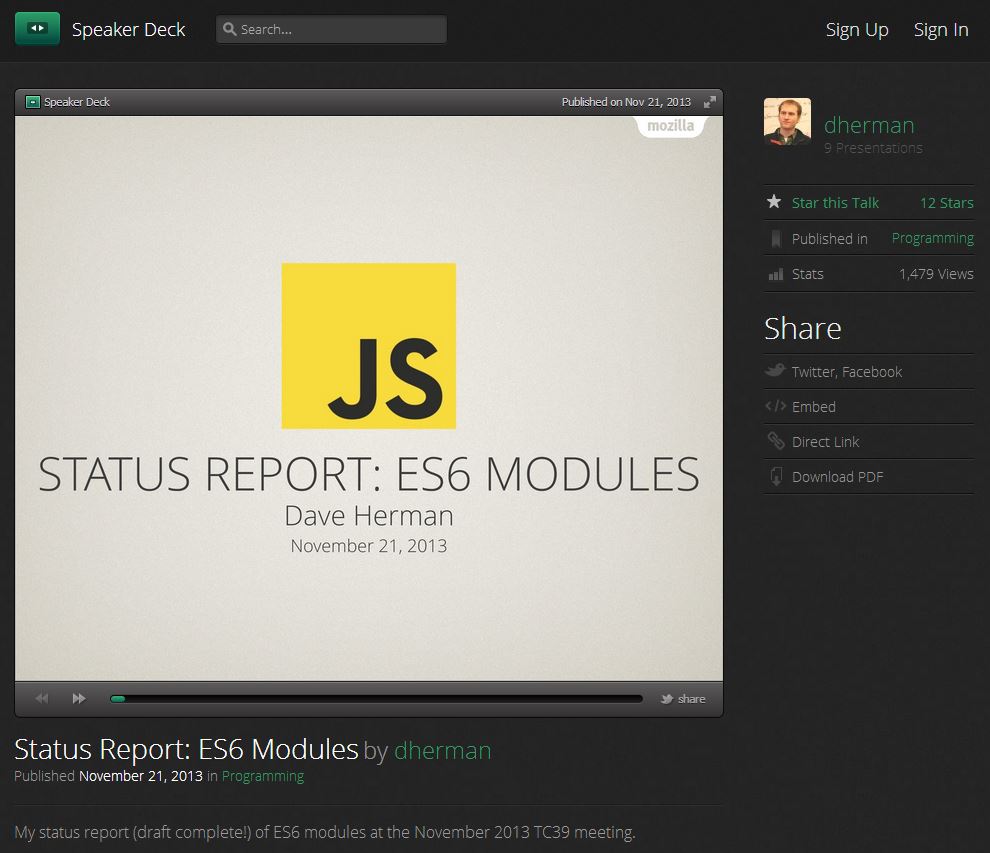Open the Programming category link in the sidebar

click(933, 238)
